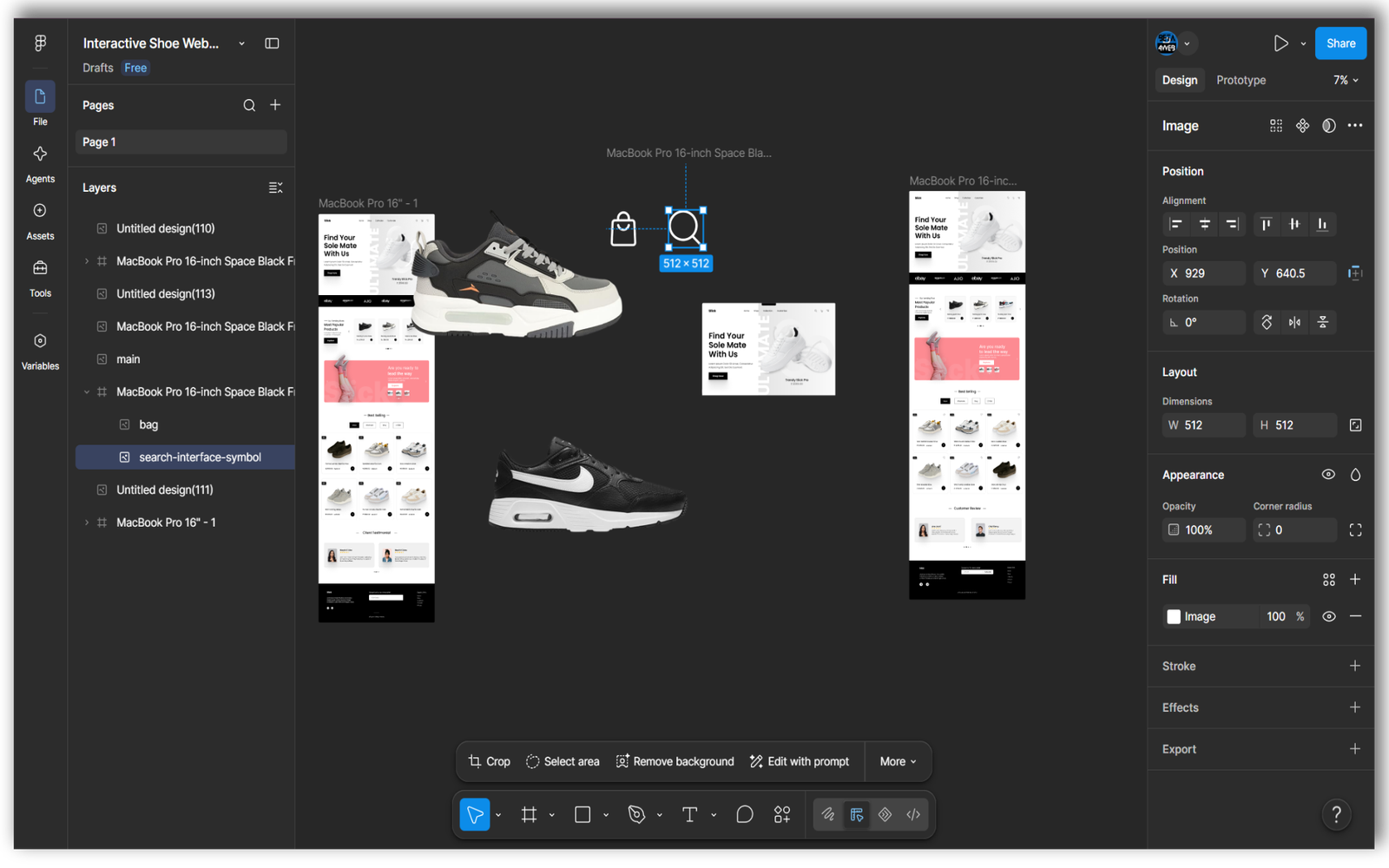The height and width of the screenshot is (868, 1389).
Task: Hide the Image fill eye icon
Action: (x=1328, y=616)
